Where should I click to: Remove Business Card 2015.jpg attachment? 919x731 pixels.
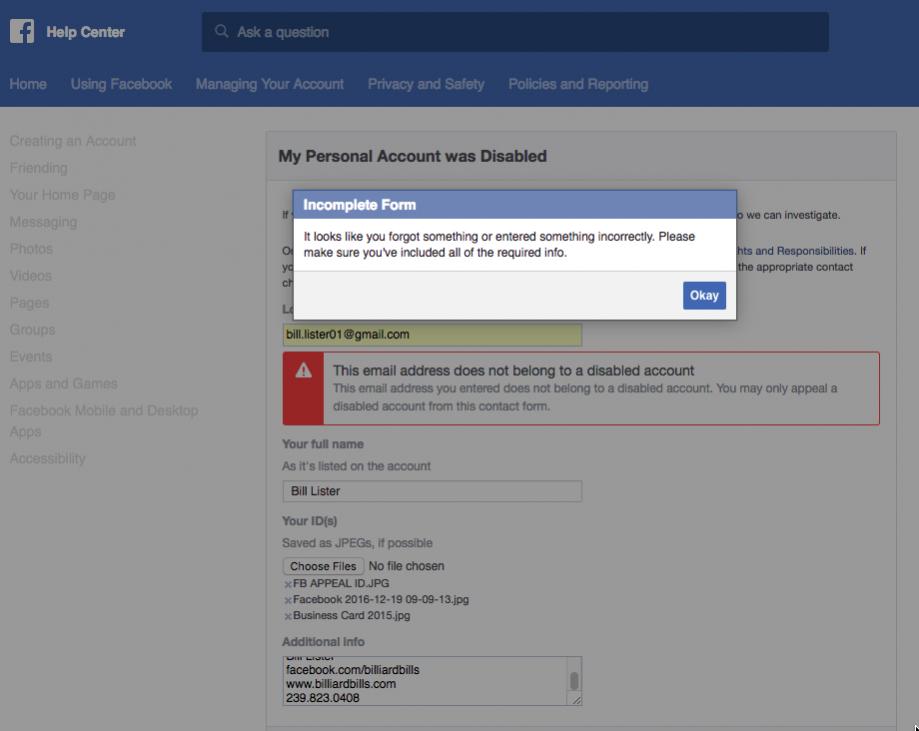[x=288, y=616]
